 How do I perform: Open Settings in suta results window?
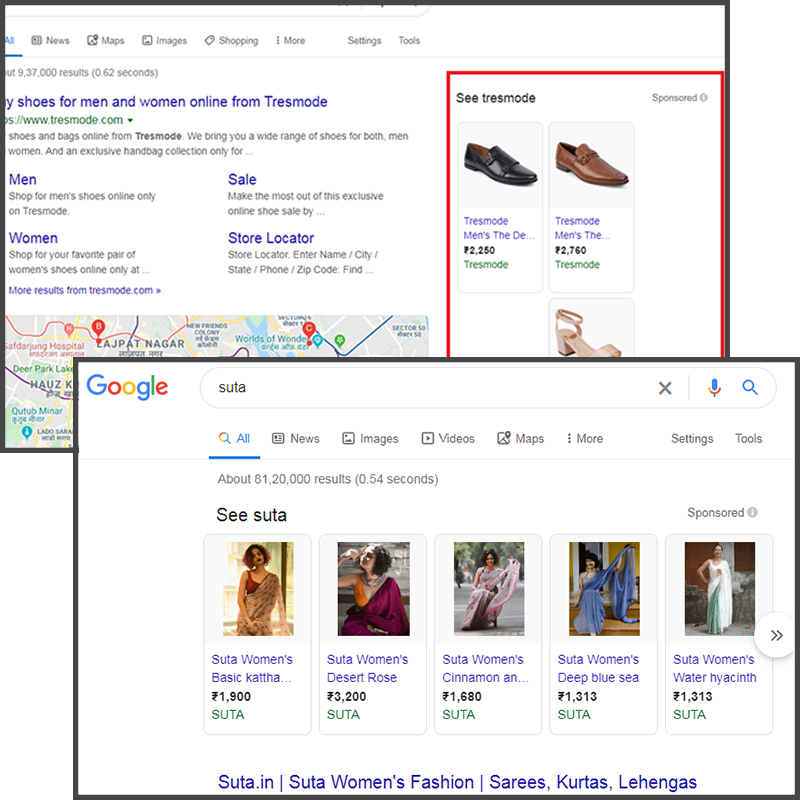692,438
